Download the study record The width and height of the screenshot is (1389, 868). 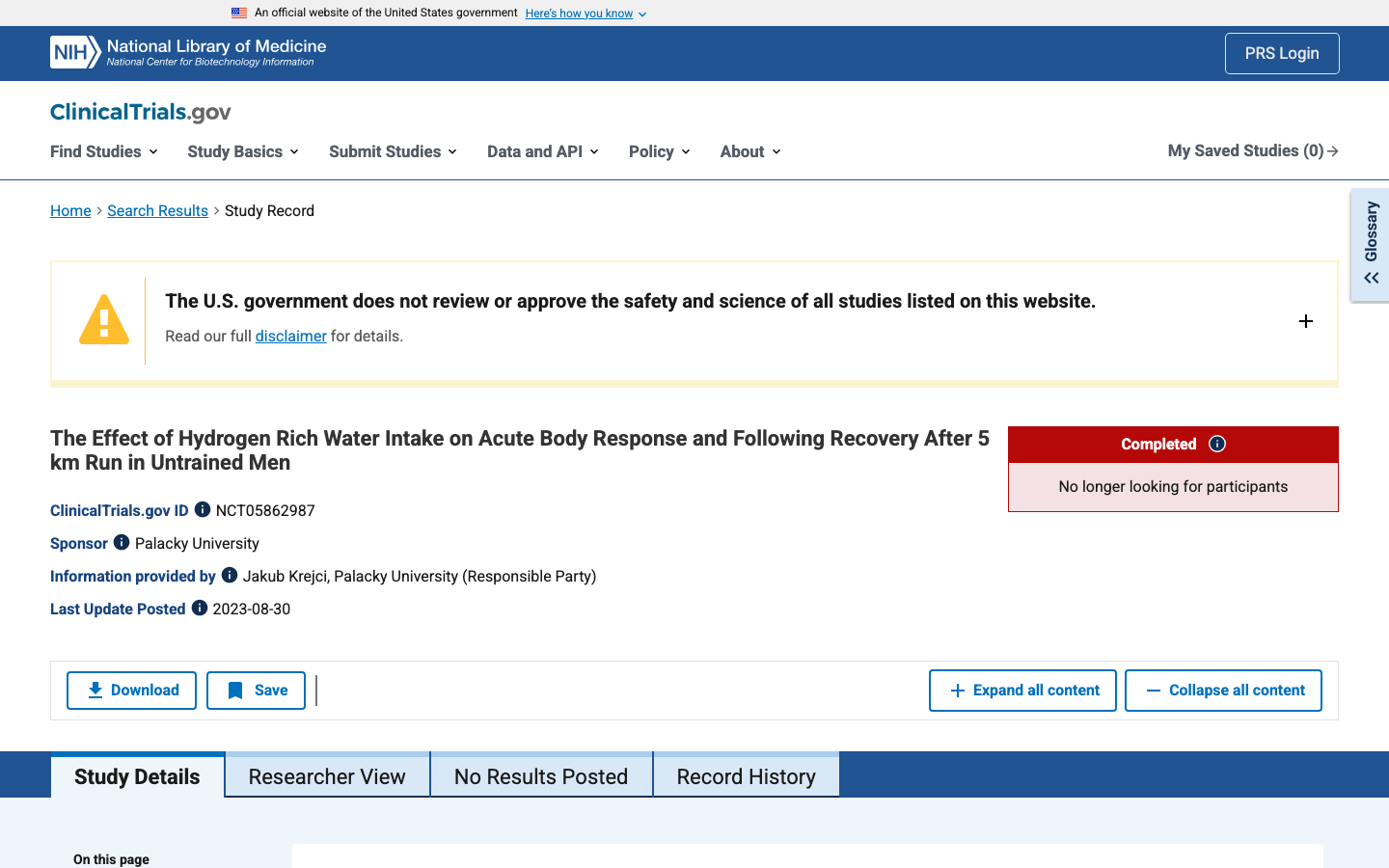131,691
